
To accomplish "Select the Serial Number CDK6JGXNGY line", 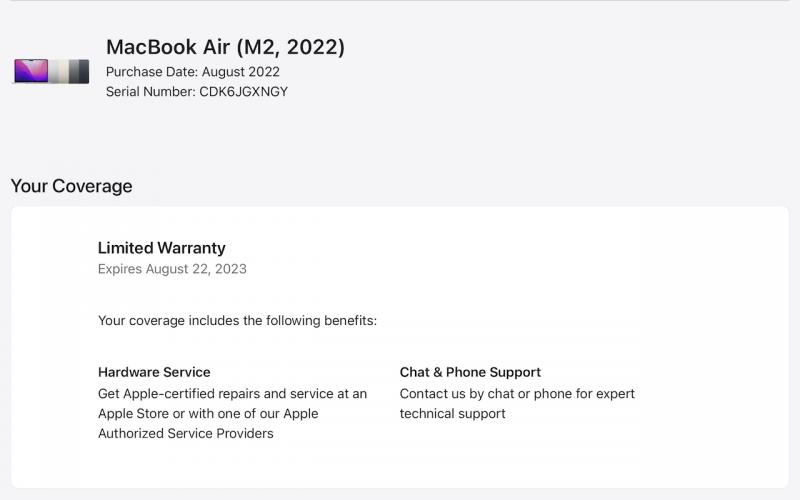I will coord(196,92).
